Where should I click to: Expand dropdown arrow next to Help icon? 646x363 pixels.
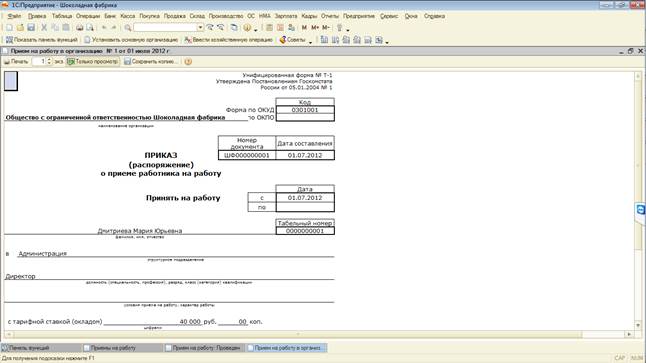click(255, 29)
